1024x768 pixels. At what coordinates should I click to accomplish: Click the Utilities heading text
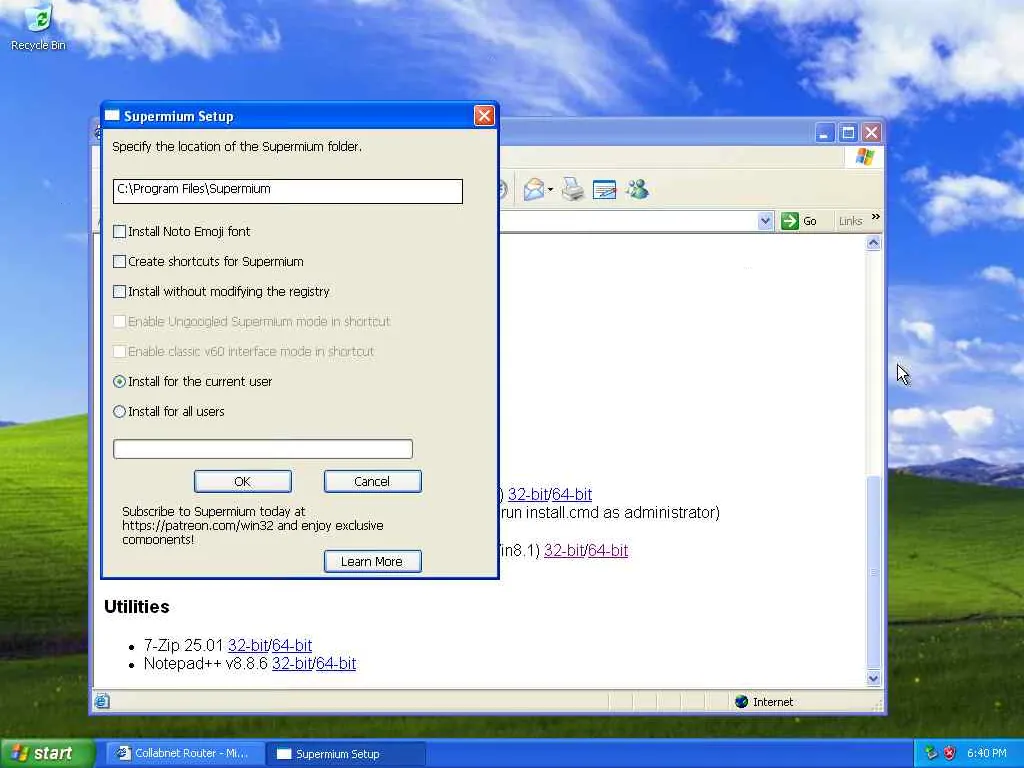click(x=136, y=607)
